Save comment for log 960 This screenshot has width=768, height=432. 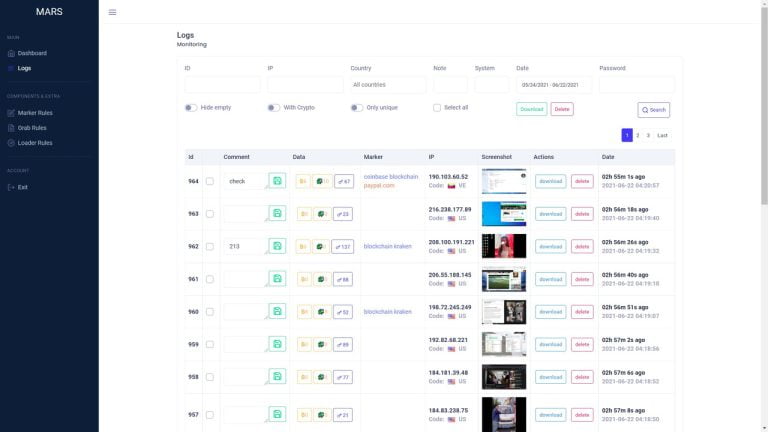[x=277, y=312]
